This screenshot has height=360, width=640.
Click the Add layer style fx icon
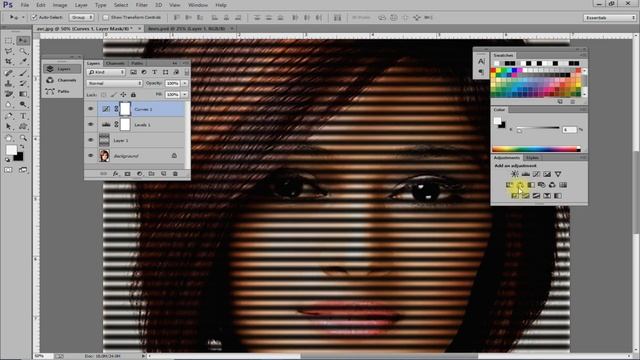coord(116,174)
